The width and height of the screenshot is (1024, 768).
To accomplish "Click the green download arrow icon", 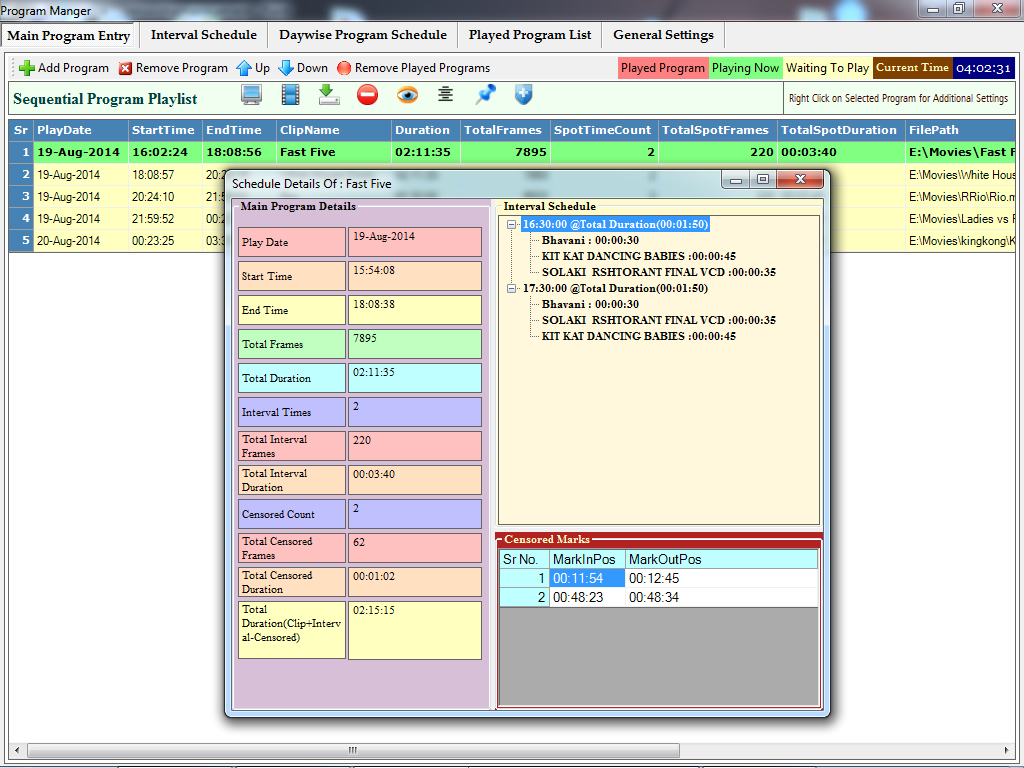I will click(329, 95).
